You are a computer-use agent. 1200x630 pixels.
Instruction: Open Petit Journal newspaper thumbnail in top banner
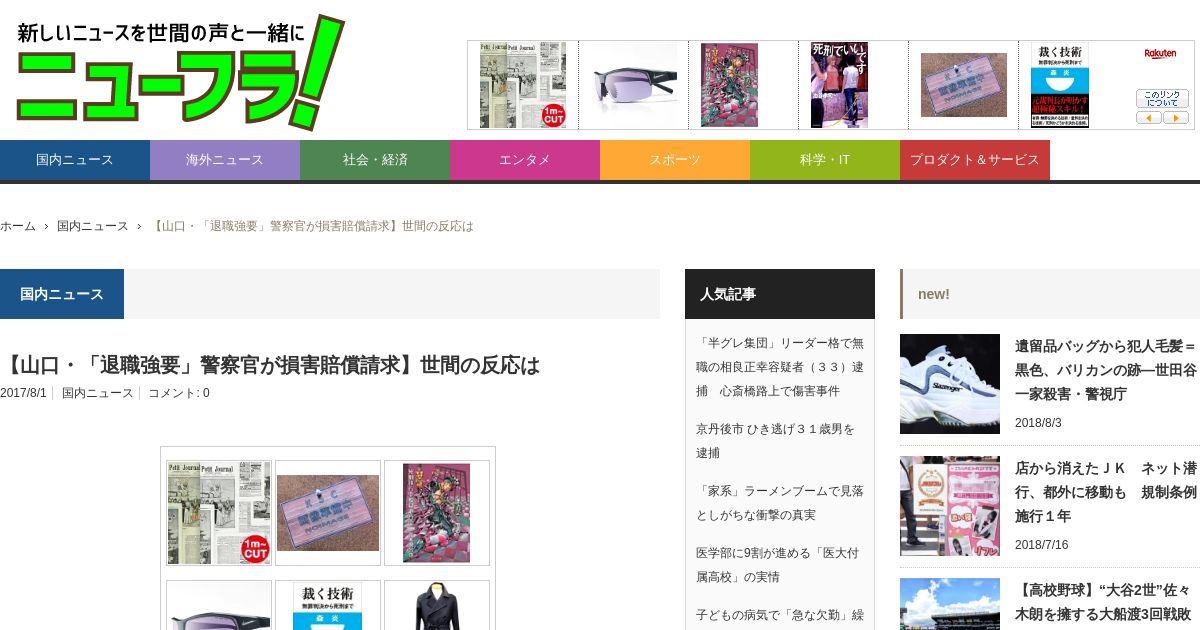[x=523, y=85]
